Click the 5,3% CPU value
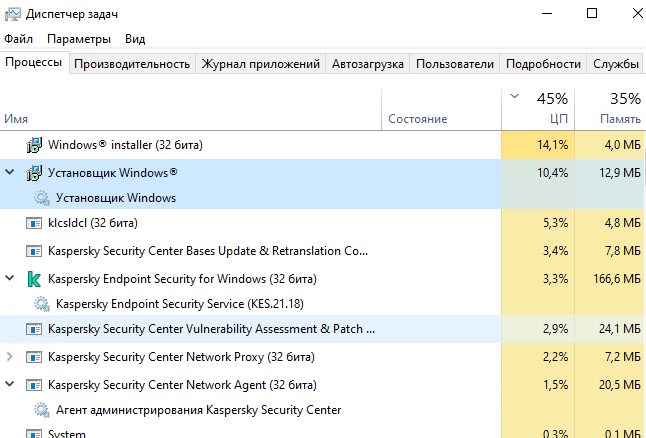 click(x=555, y=223)
